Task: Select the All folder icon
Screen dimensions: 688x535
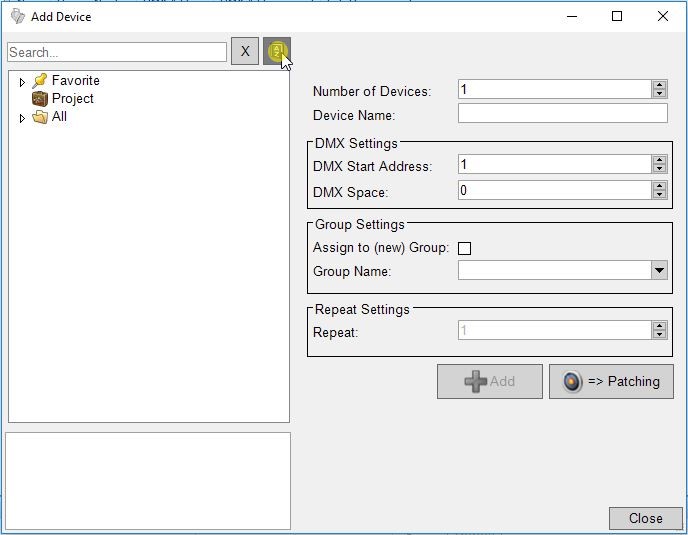Action: click(40, 117)
